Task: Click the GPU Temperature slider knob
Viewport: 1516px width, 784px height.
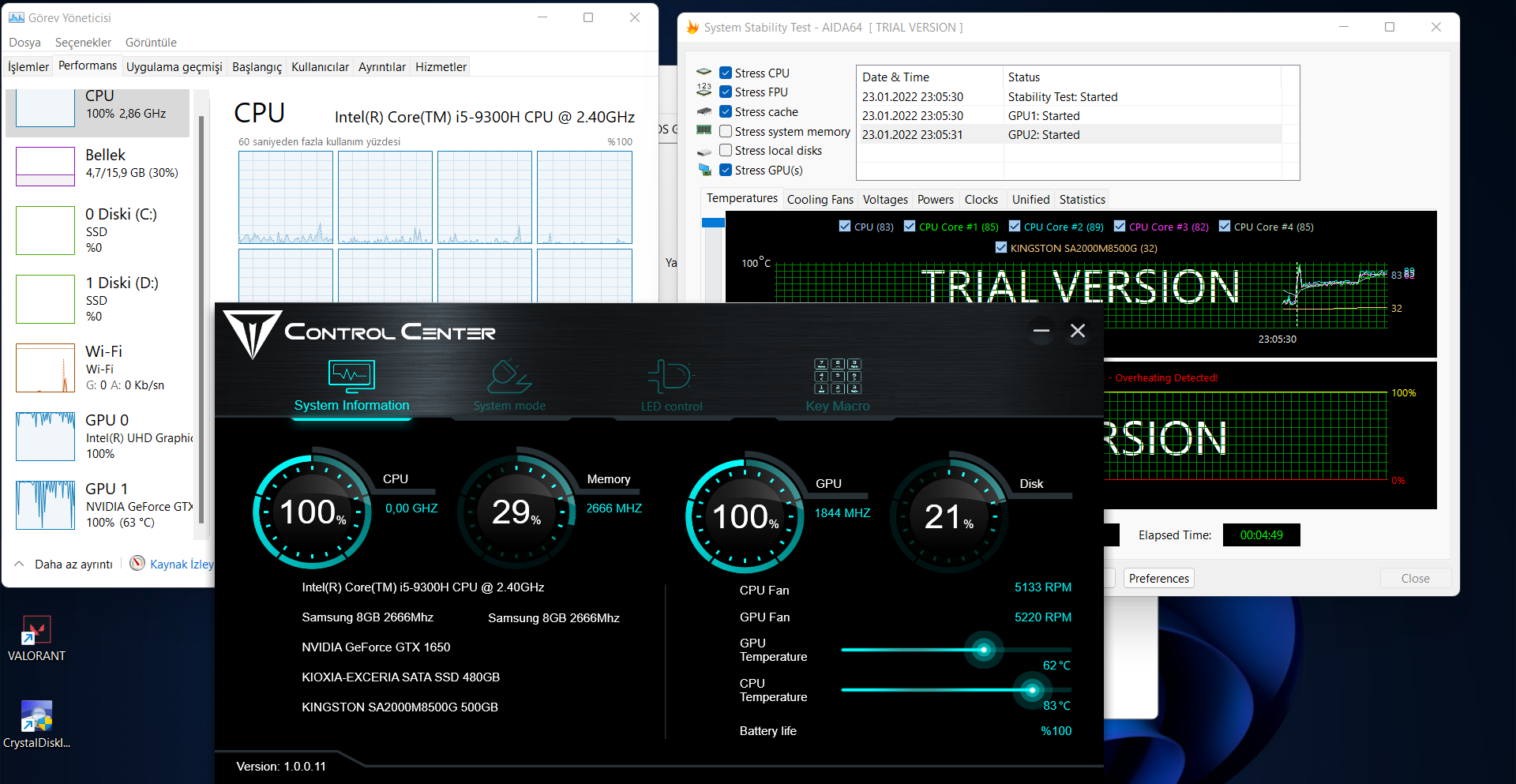Action: coord(984,650)
